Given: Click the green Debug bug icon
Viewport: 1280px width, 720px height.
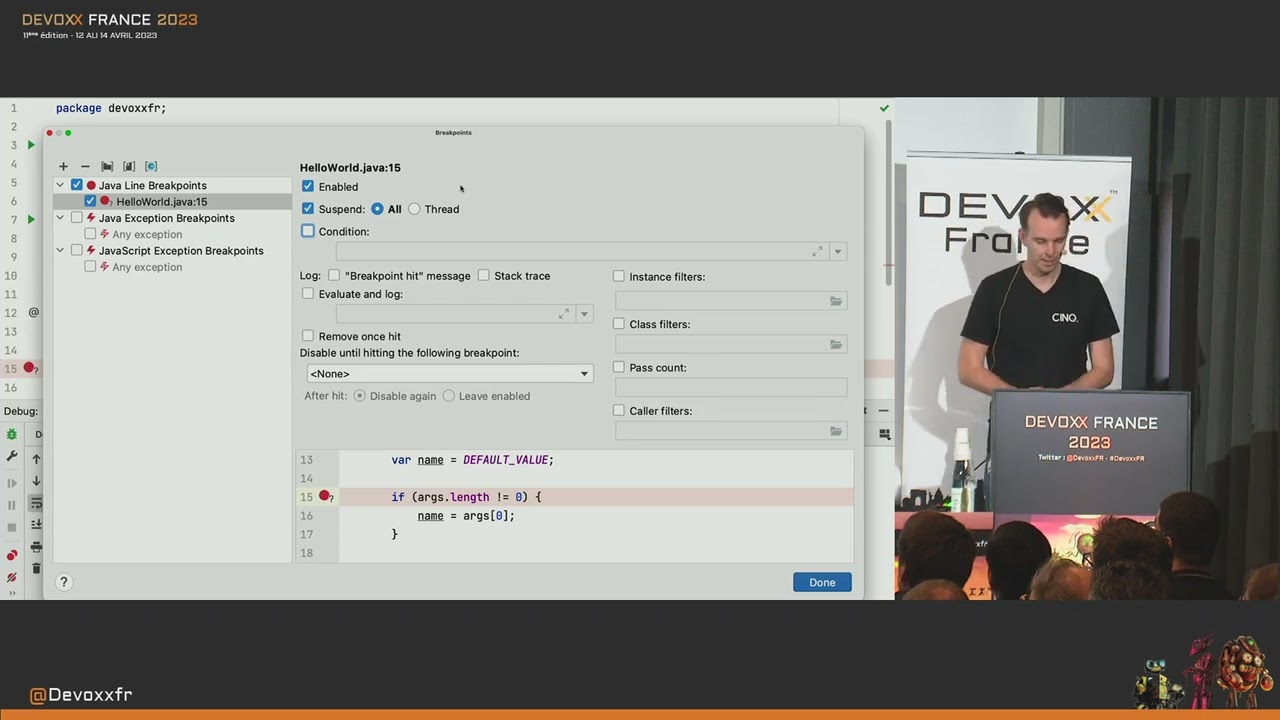Looking at the screenshot, I should coord(12,434).
